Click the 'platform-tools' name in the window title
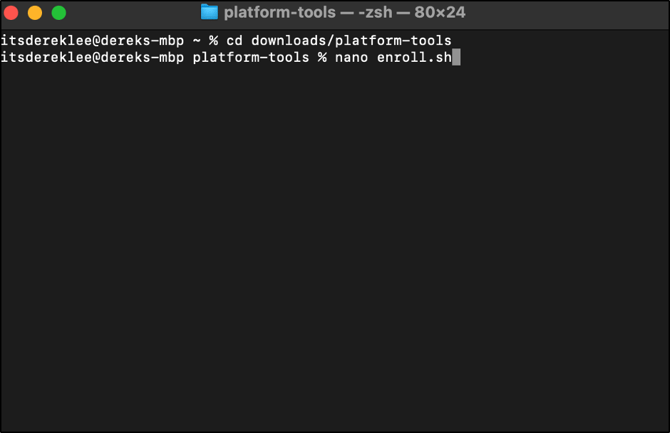 coord(280,12)
